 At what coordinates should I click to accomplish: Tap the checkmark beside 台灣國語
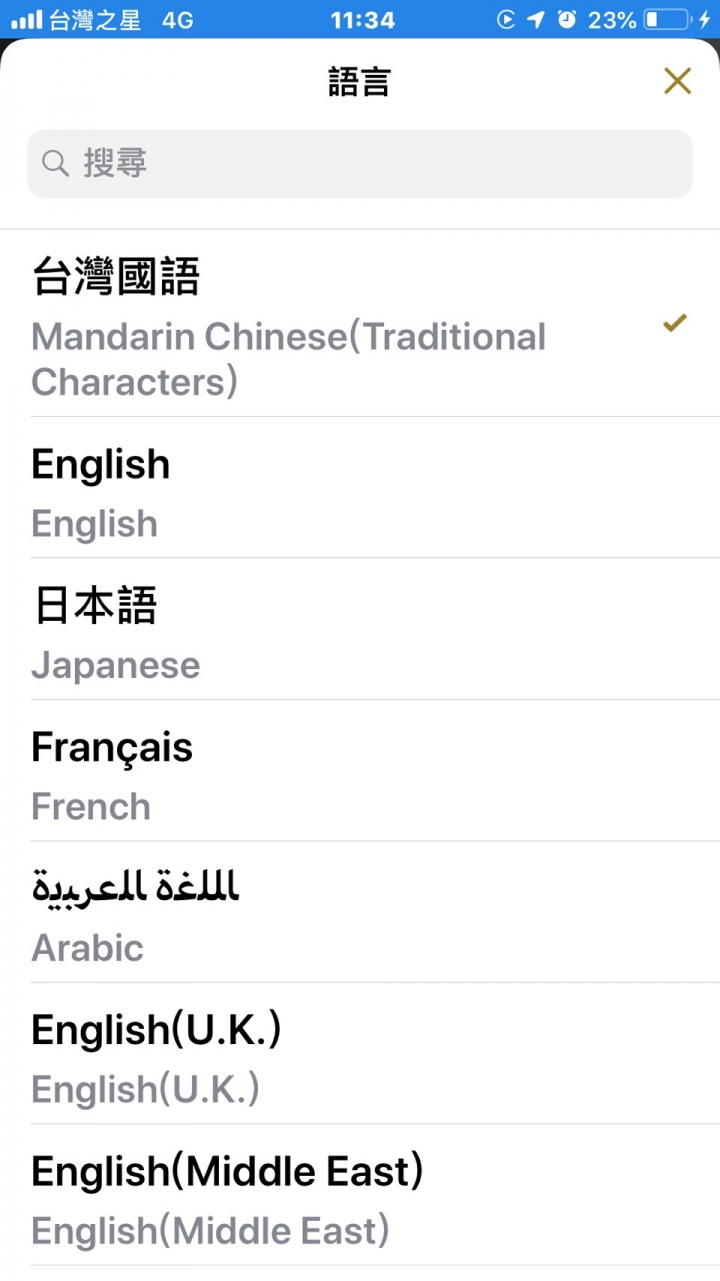(675, 323)
